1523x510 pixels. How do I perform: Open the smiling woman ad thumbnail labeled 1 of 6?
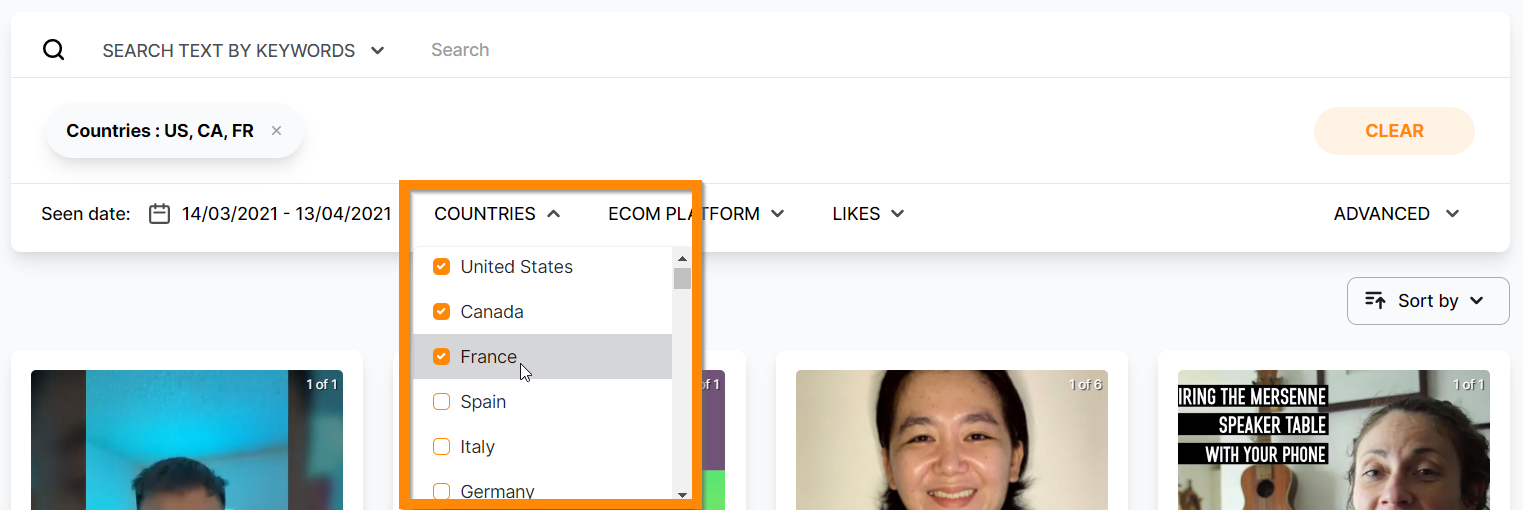click(x=952, y=440)
